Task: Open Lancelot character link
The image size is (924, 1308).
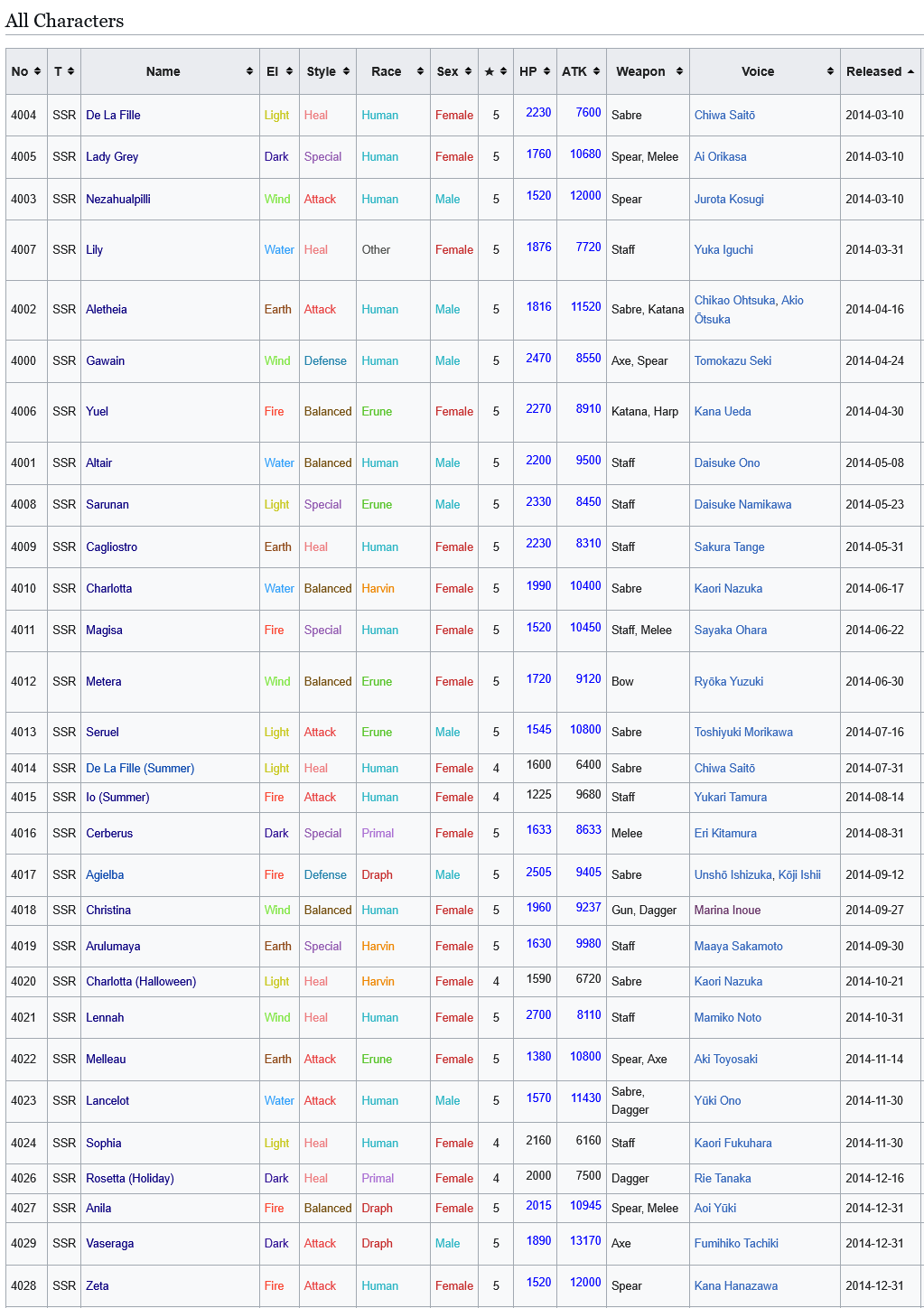Action: [x=107, y=1100]
